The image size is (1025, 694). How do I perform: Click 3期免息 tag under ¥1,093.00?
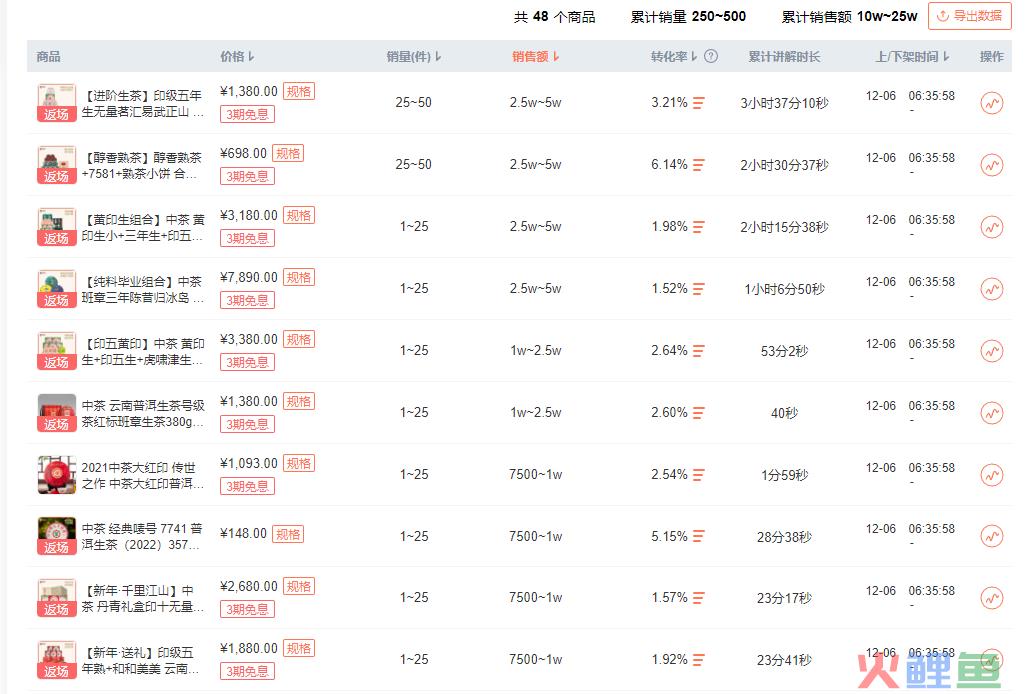247,486
